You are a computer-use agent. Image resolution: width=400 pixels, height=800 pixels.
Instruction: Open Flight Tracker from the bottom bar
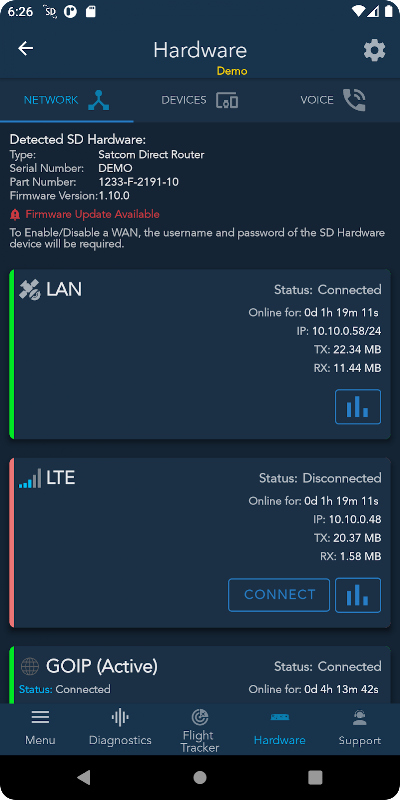199,730
